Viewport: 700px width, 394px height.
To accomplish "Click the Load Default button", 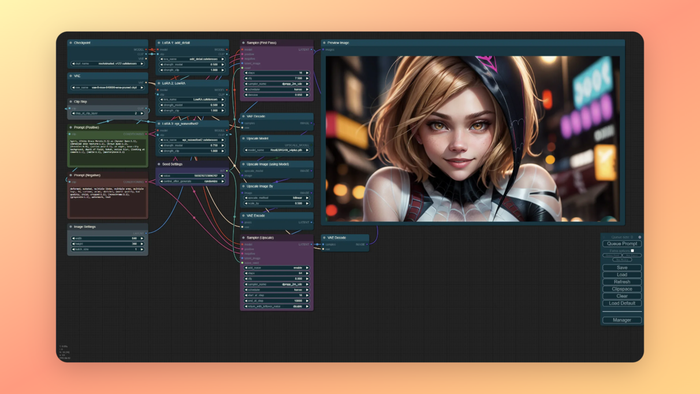I will (622, 303).
